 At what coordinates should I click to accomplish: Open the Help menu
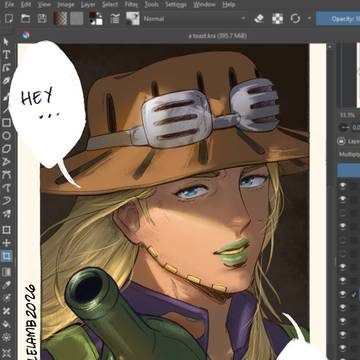229,5
